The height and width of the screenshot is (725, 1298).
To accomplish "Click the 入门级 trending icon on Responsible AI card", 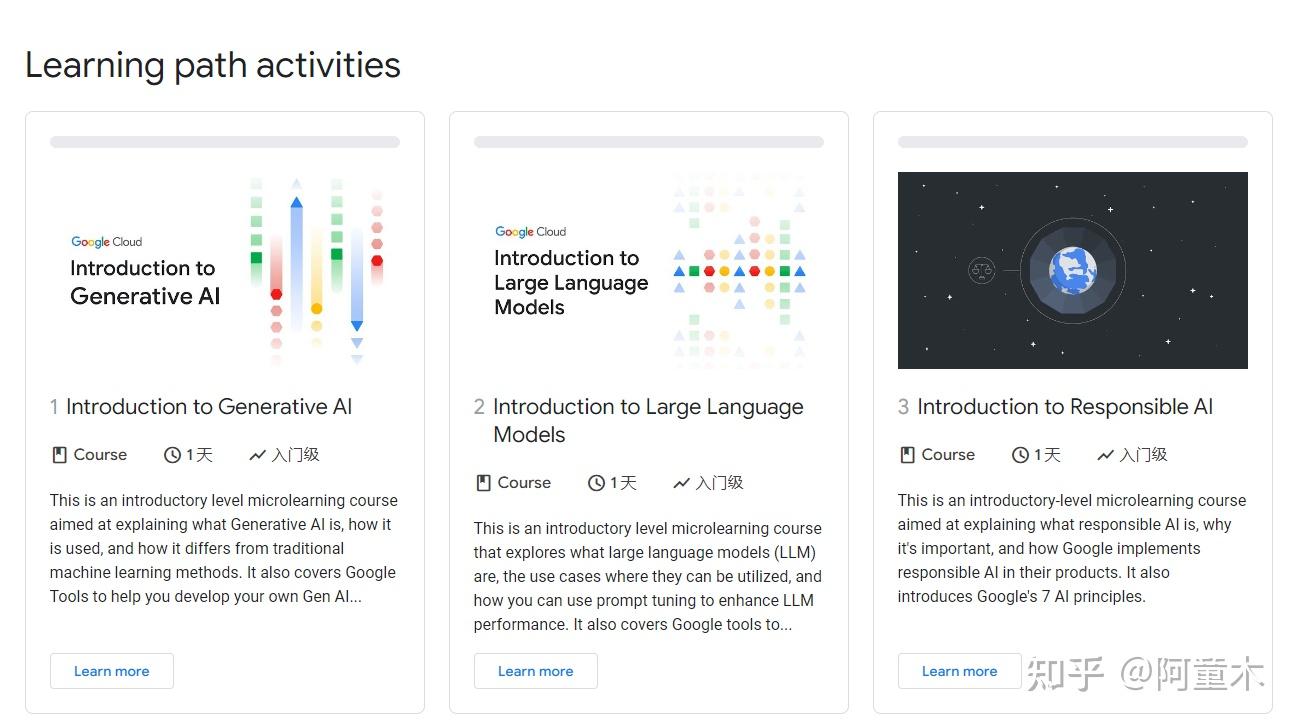I will 1105,454.
